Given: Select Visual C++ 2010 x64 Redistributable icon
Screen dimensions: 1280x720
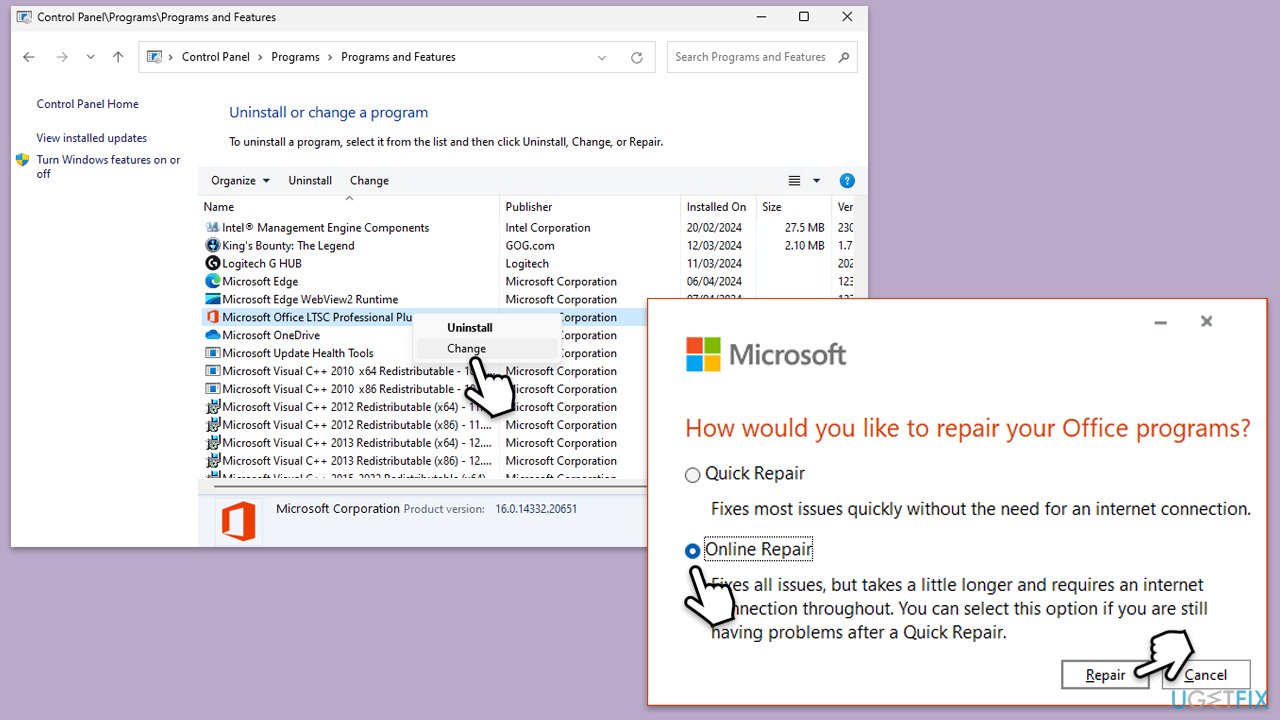Looking at the screenshot, I should [212, 372].
